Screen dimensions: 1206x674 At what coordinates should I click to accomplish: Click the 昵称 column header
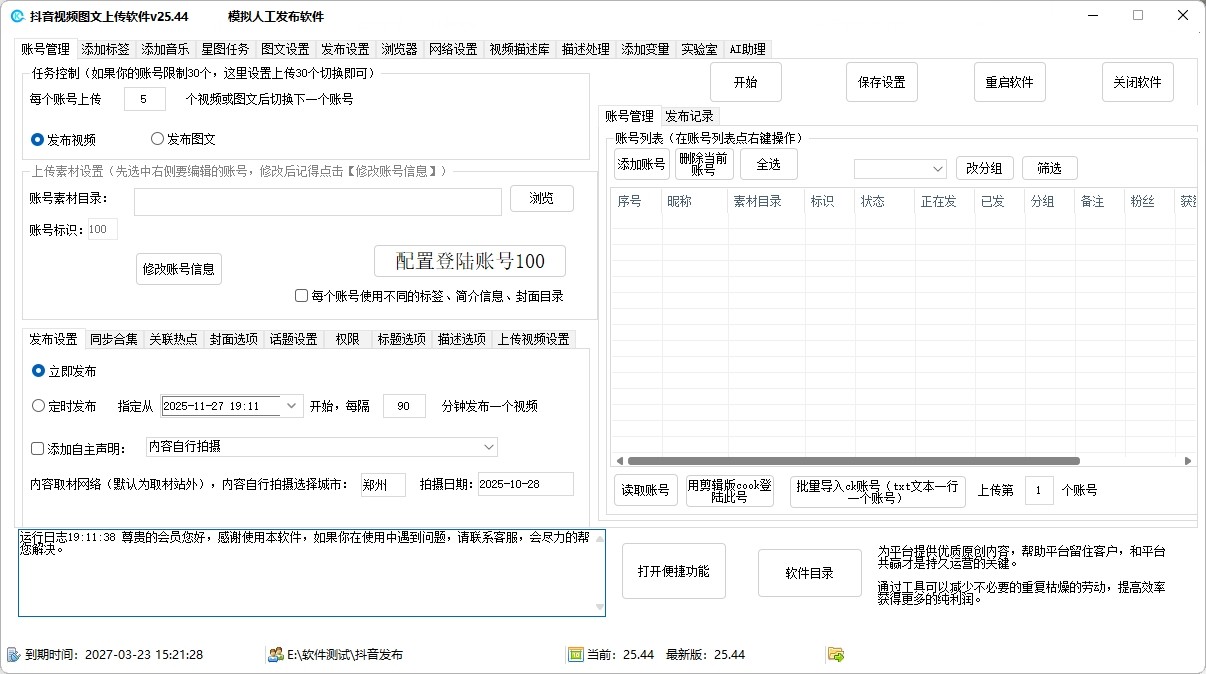click(694, 201)
